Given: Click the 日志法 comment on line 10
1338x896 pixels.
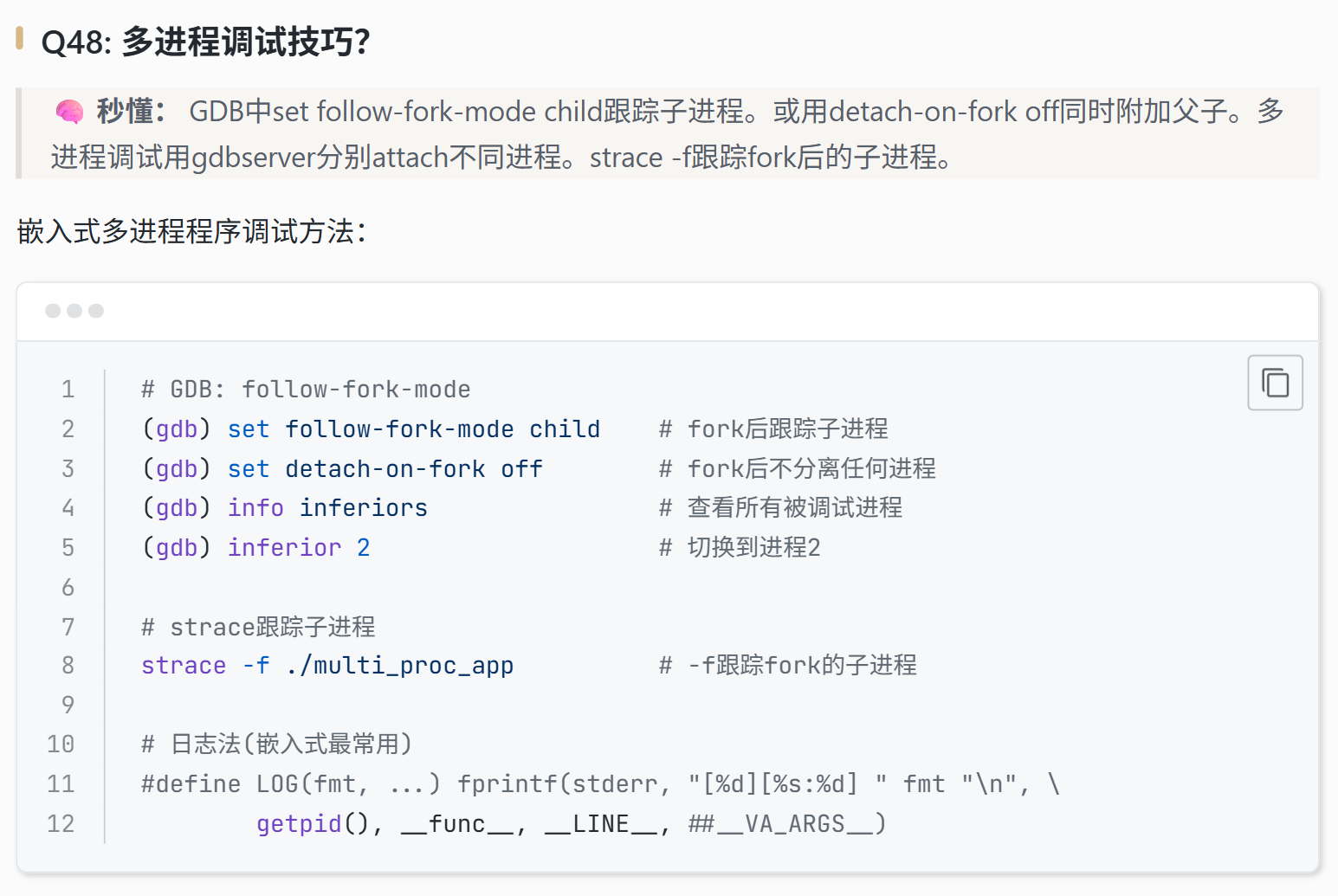Looking at the screenshot, I should tap(277, 745).
